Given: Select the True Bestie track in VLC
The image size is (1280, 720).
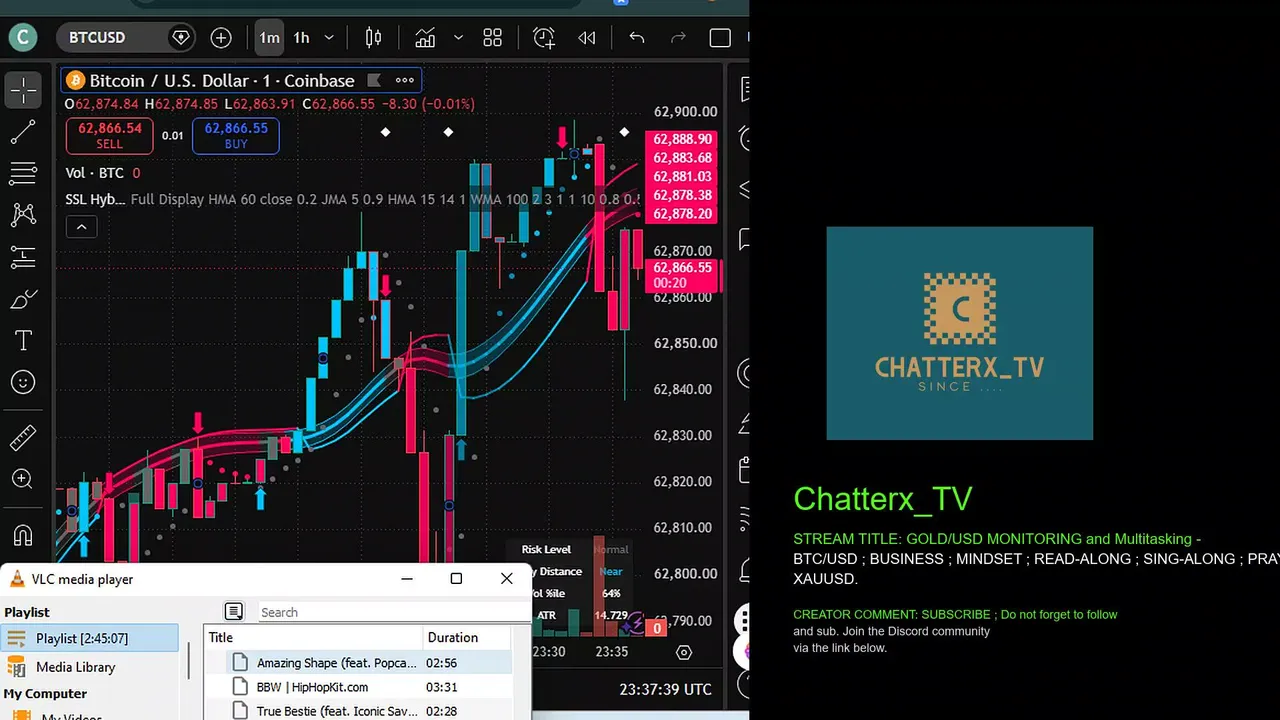Looking at the screenshot, I should 358,711.
